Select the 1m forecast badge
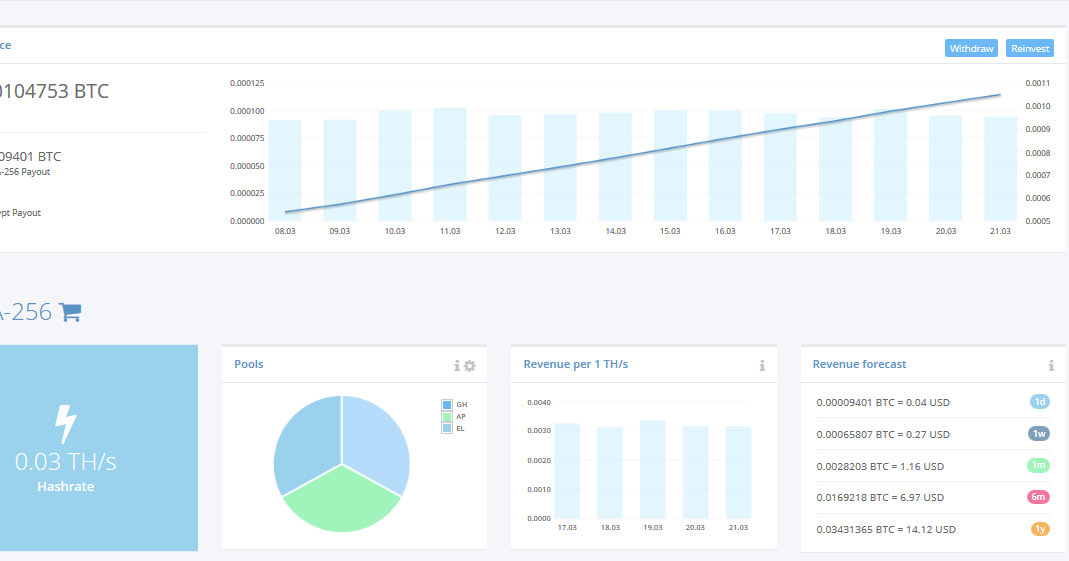 (1038, 466)
